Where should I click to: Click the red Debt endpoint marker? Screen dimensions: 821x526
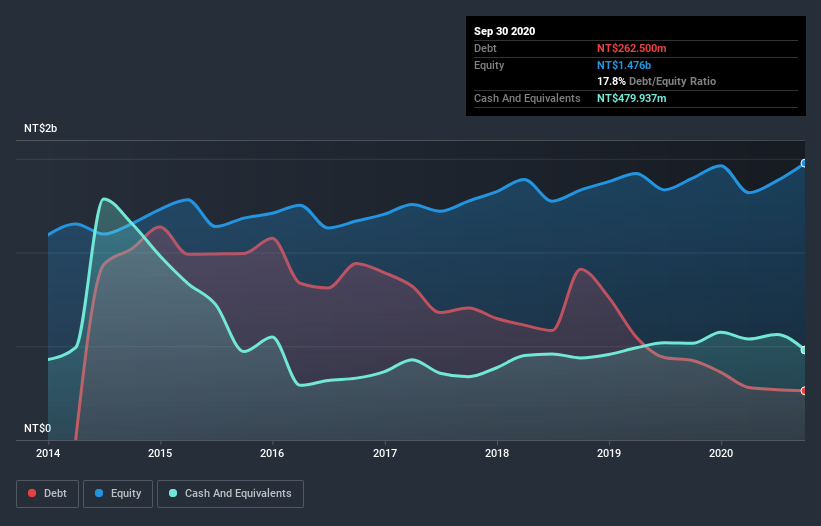tap(804, 390)
